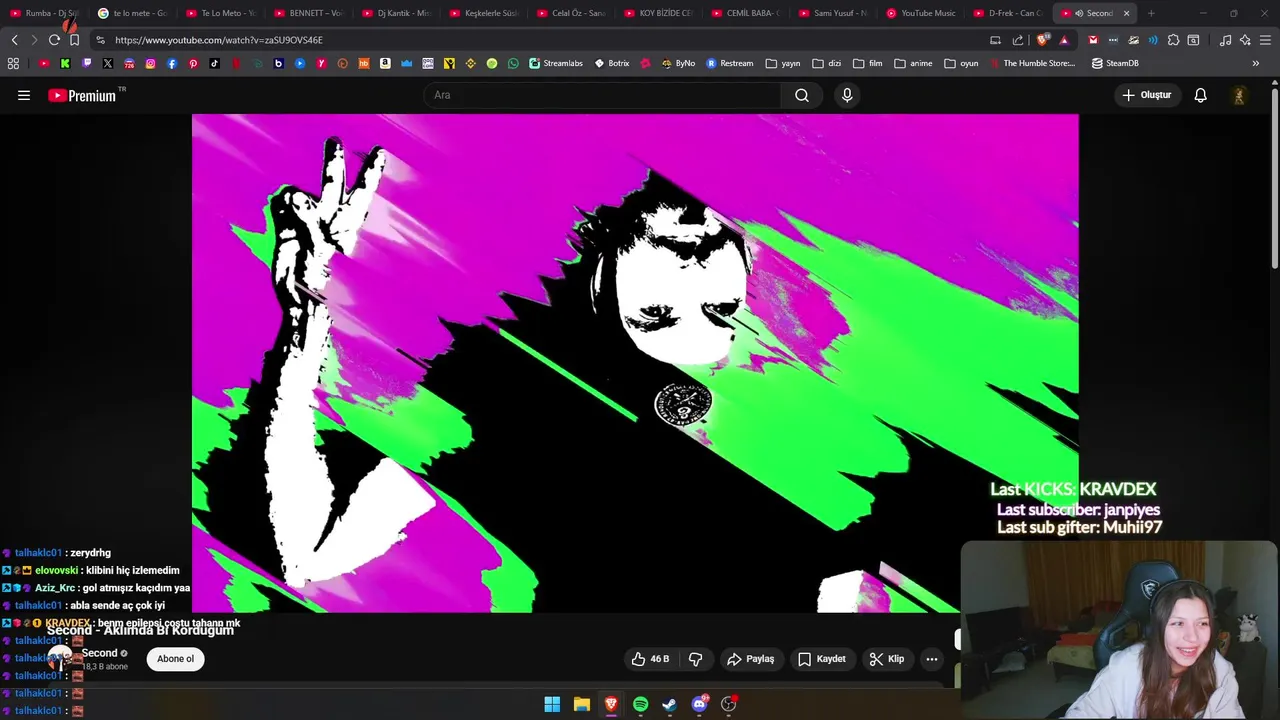
Task: Open the Instagram bookmark icon
Action: 150,63
